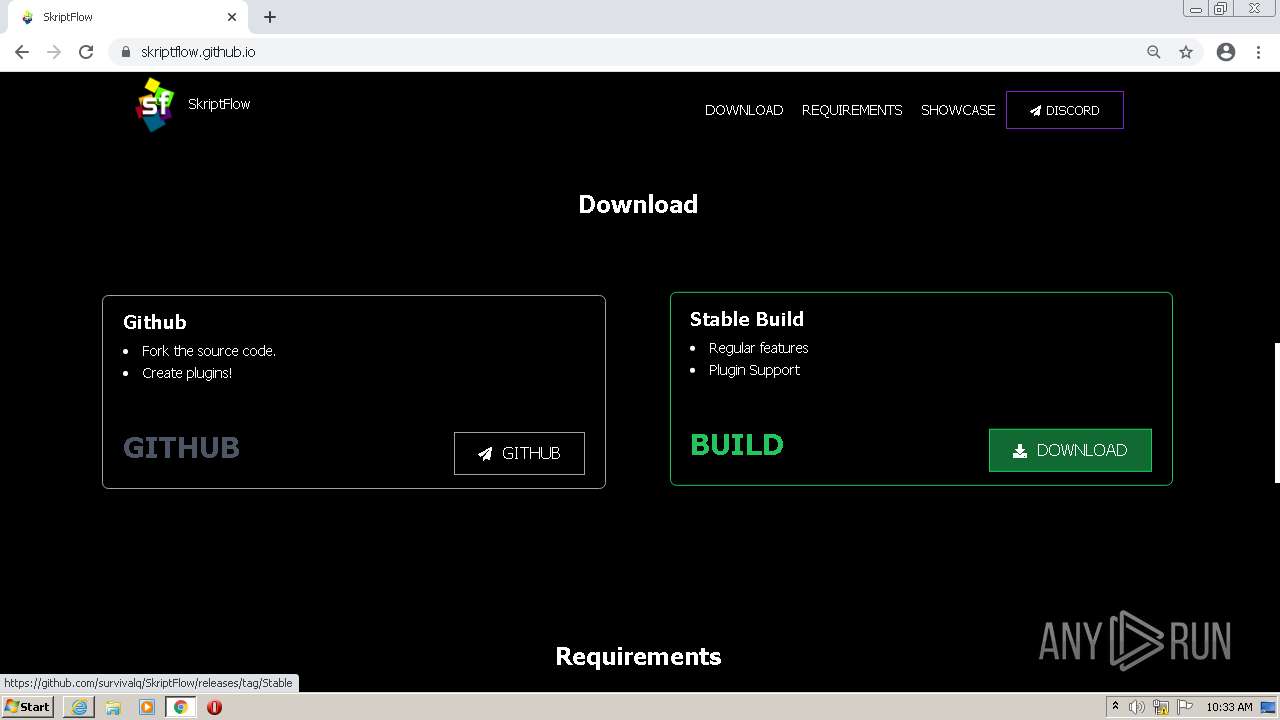Image resolution: width=1280 pixels, height=720 pixels.
Task: Bookmark this page with the star
Action: [1186, 52]
